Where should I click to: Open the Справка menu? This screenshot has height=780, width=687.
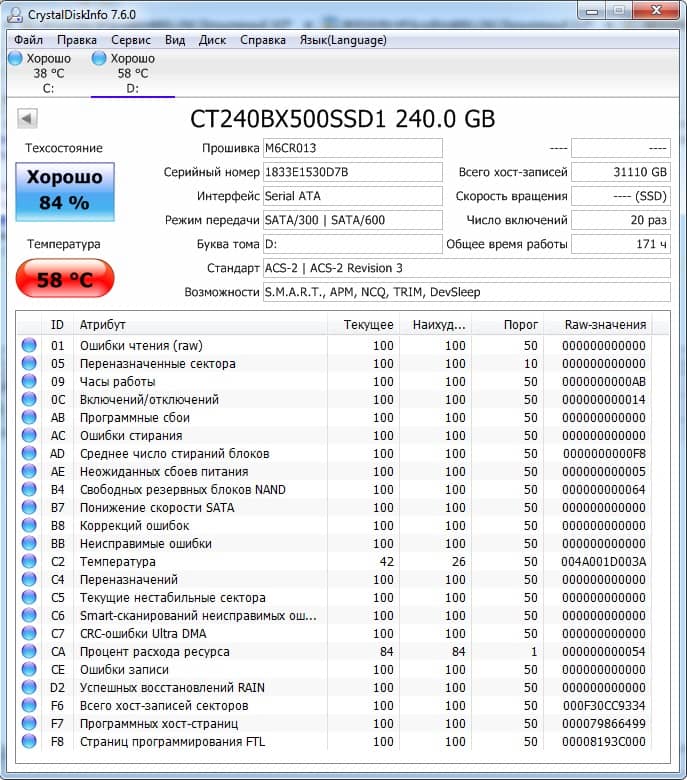(x=263, y=40)
